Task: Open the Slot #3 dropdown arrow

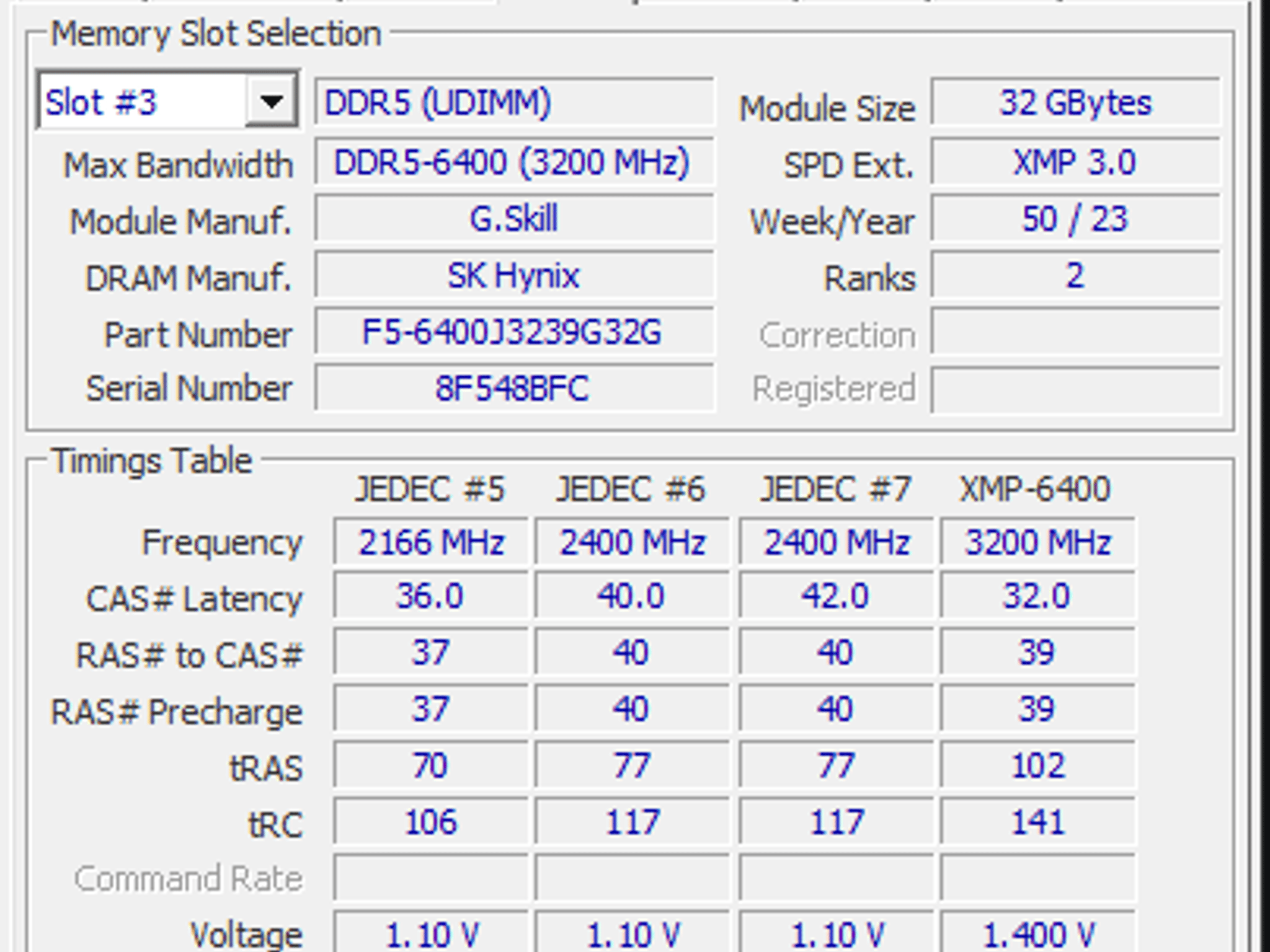Action: tap(271, 101)
